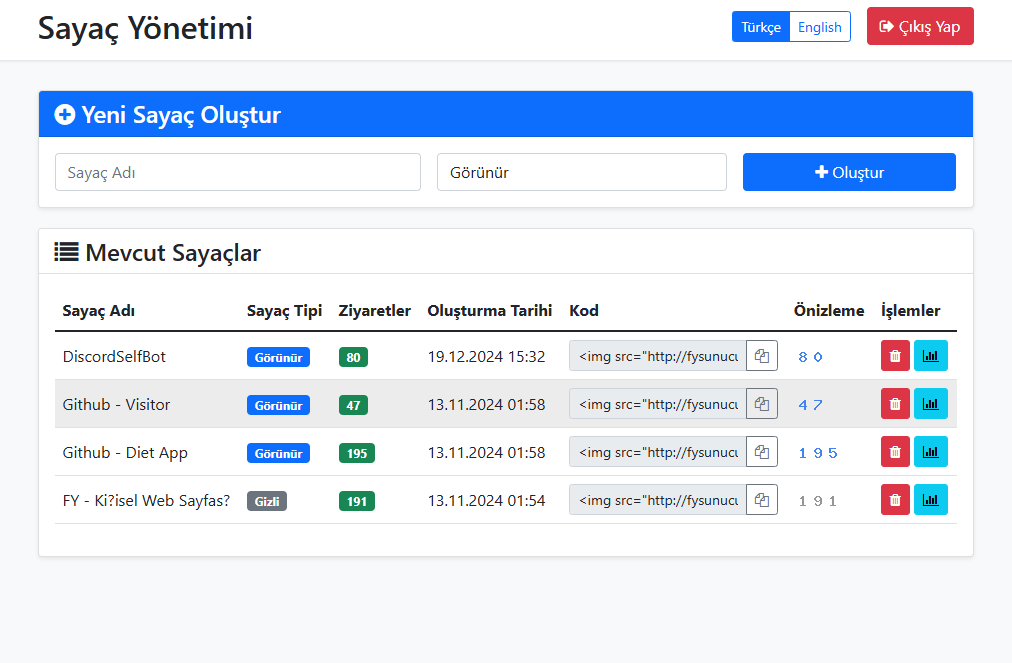The height and width of the screenshot is (663, 1012).
Task: Click the Sayaç Yönetimi page title
Action: pos(145,28)
